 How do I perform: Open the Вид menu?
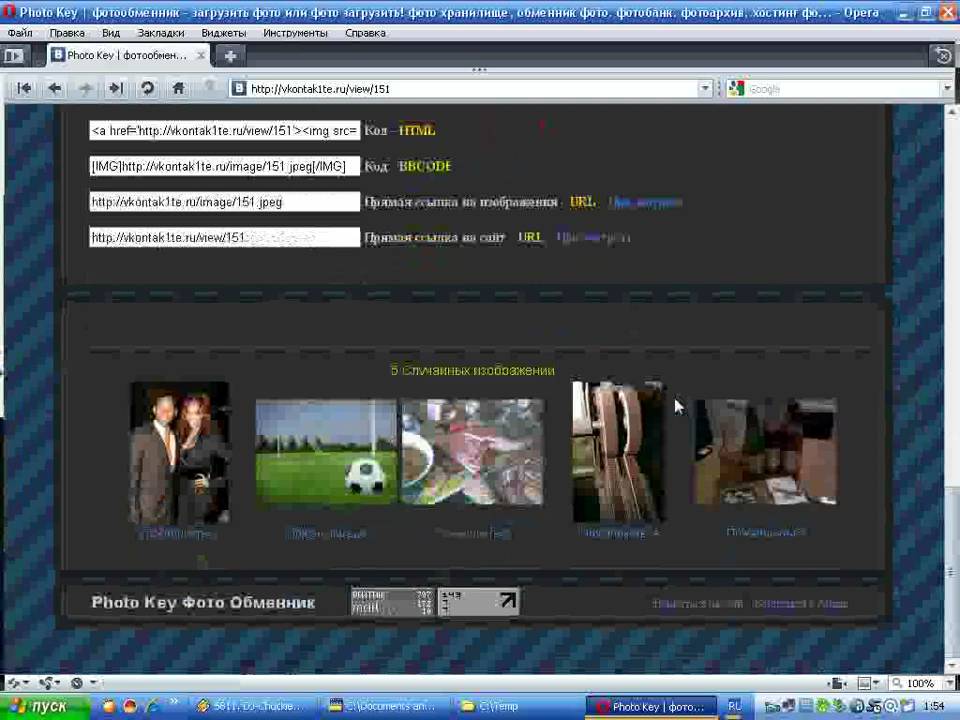[x=111, y=33]
